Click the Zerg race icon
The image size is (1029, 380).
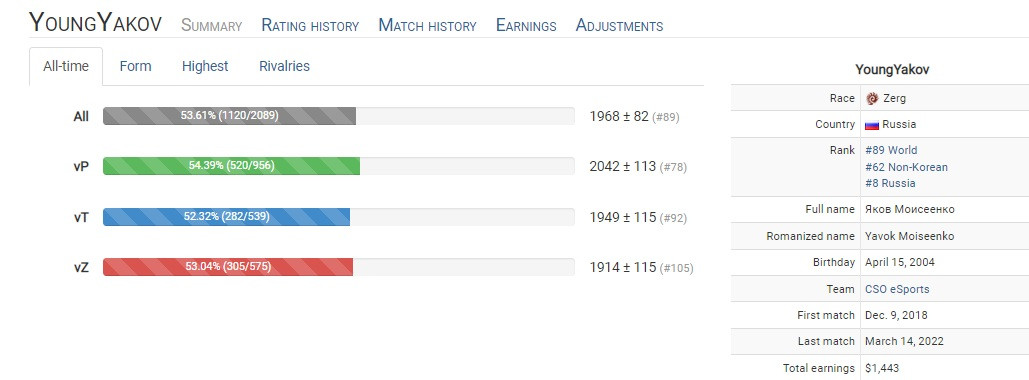pos(872,98)
